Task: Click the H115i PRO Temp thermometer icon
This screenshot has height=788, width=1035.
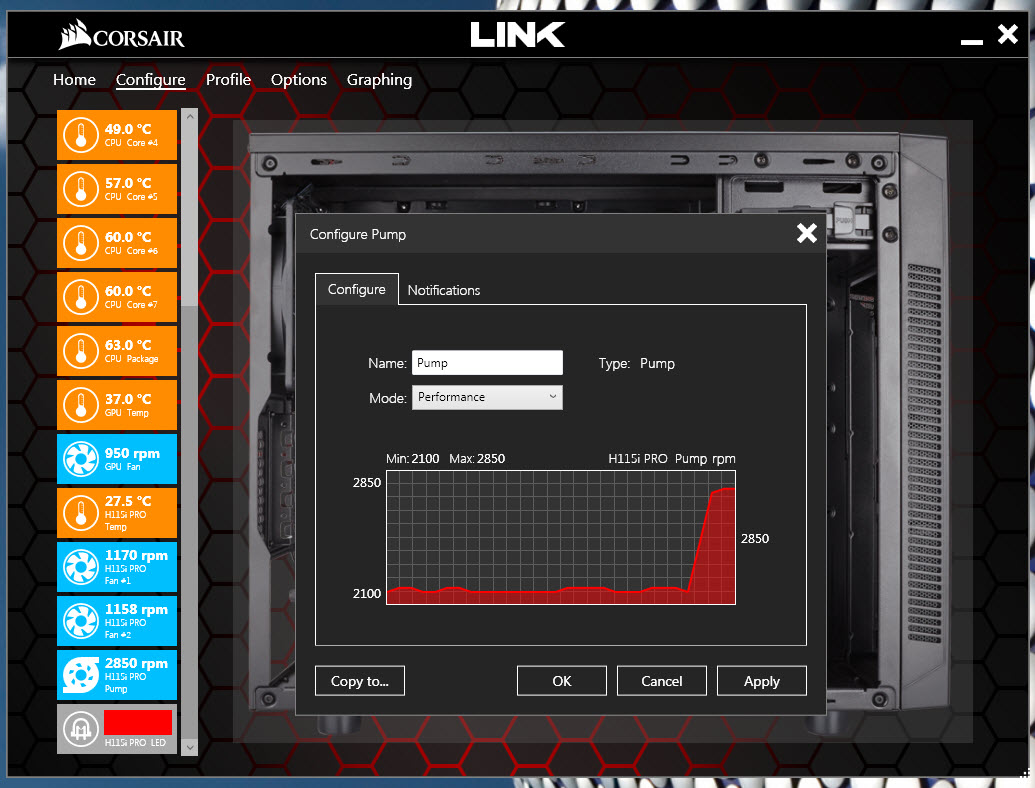Action: (x=81, y=513)
